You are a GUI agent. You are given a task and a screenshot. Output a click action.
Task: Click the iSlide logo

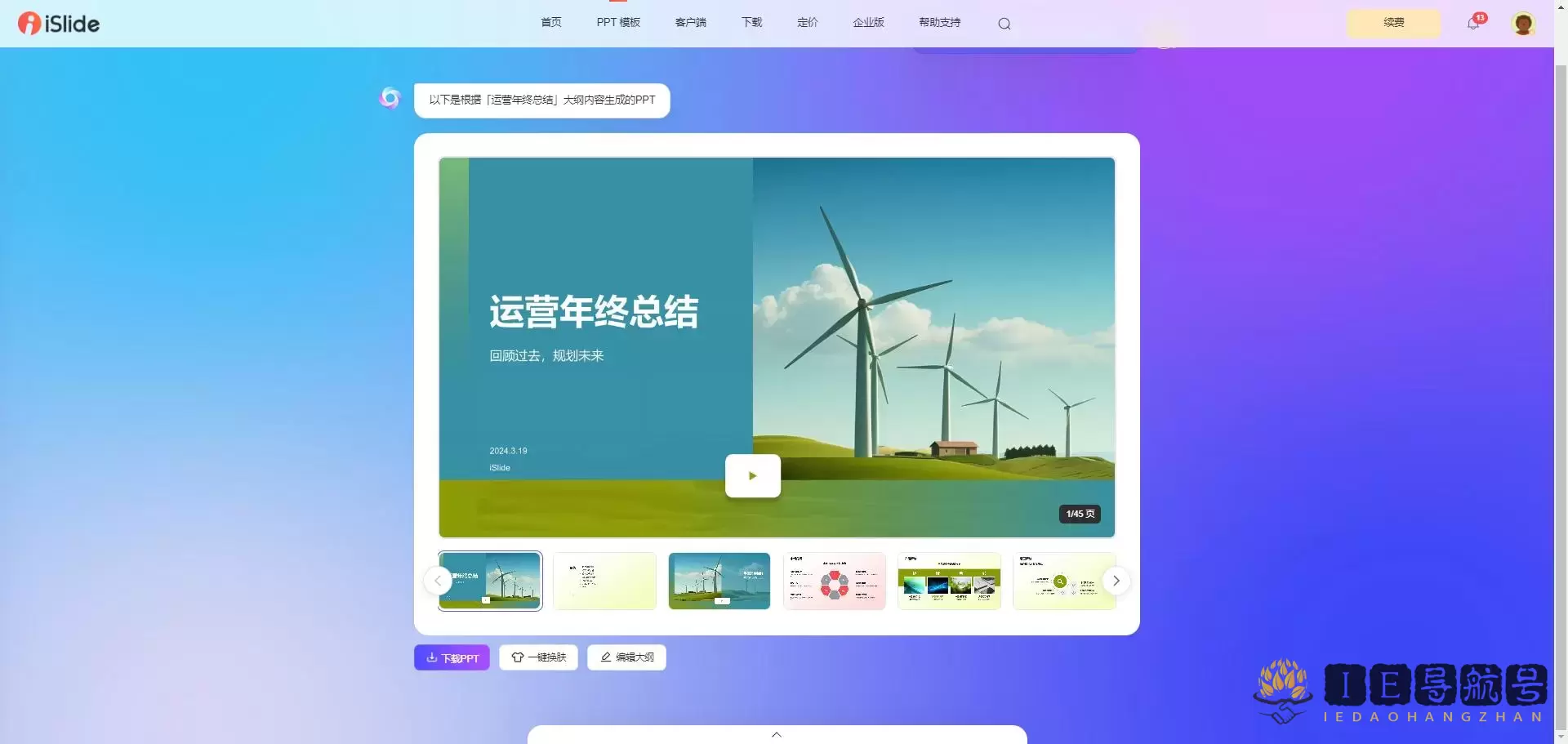click(59, 24)
